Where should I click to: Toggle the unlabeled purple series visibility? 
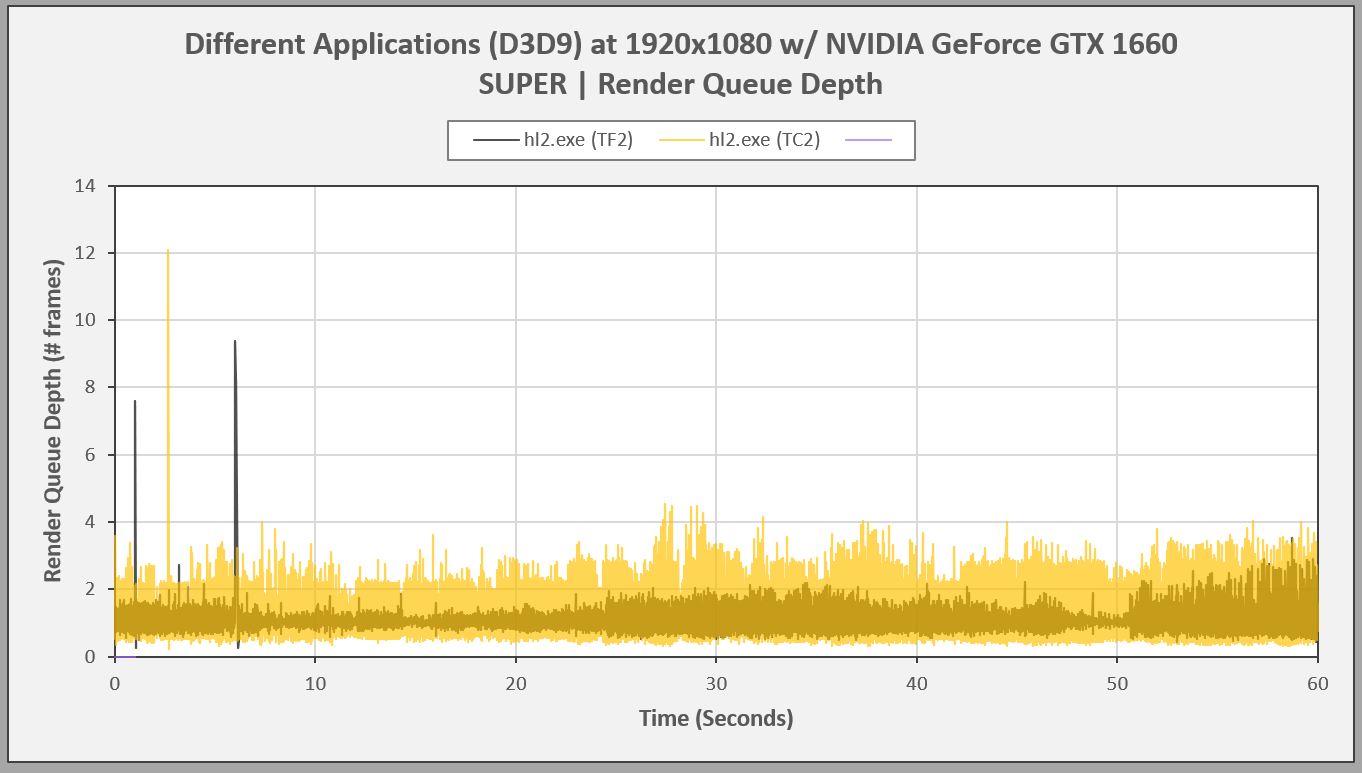(x=866, y=139)
